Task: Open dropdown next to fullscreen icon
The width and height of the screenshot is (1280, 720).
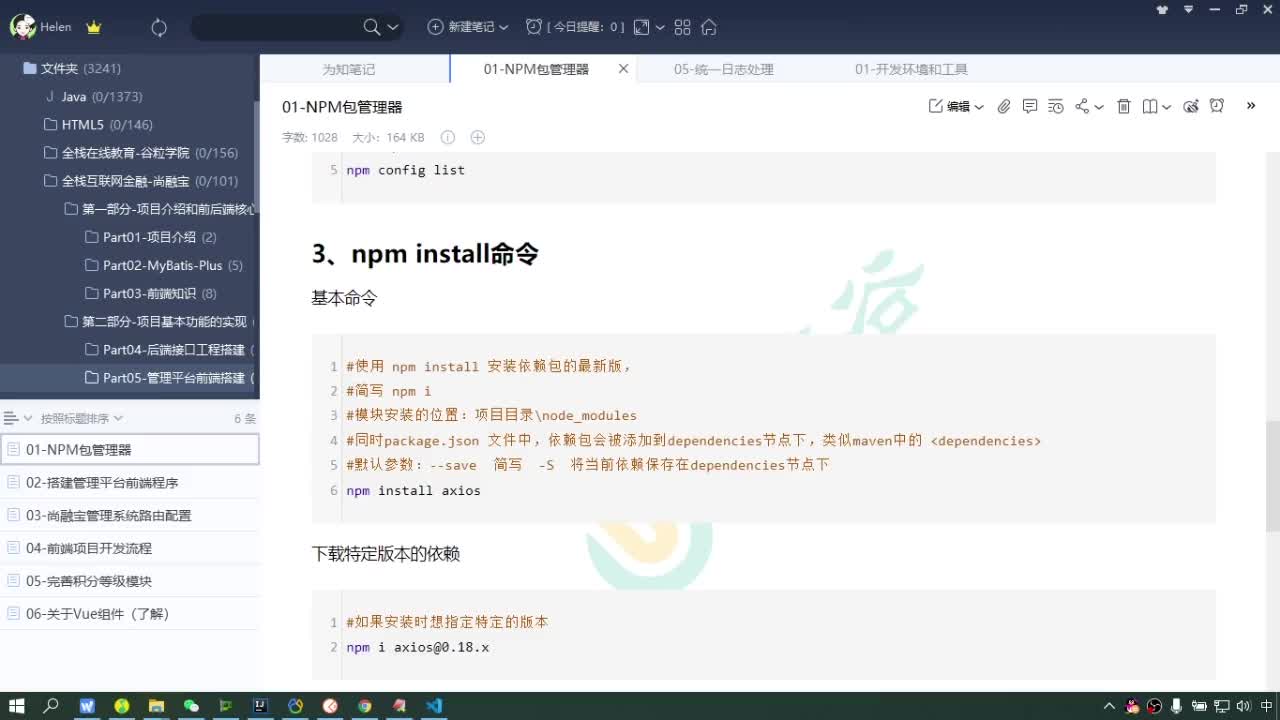Action: pos(660,27)
